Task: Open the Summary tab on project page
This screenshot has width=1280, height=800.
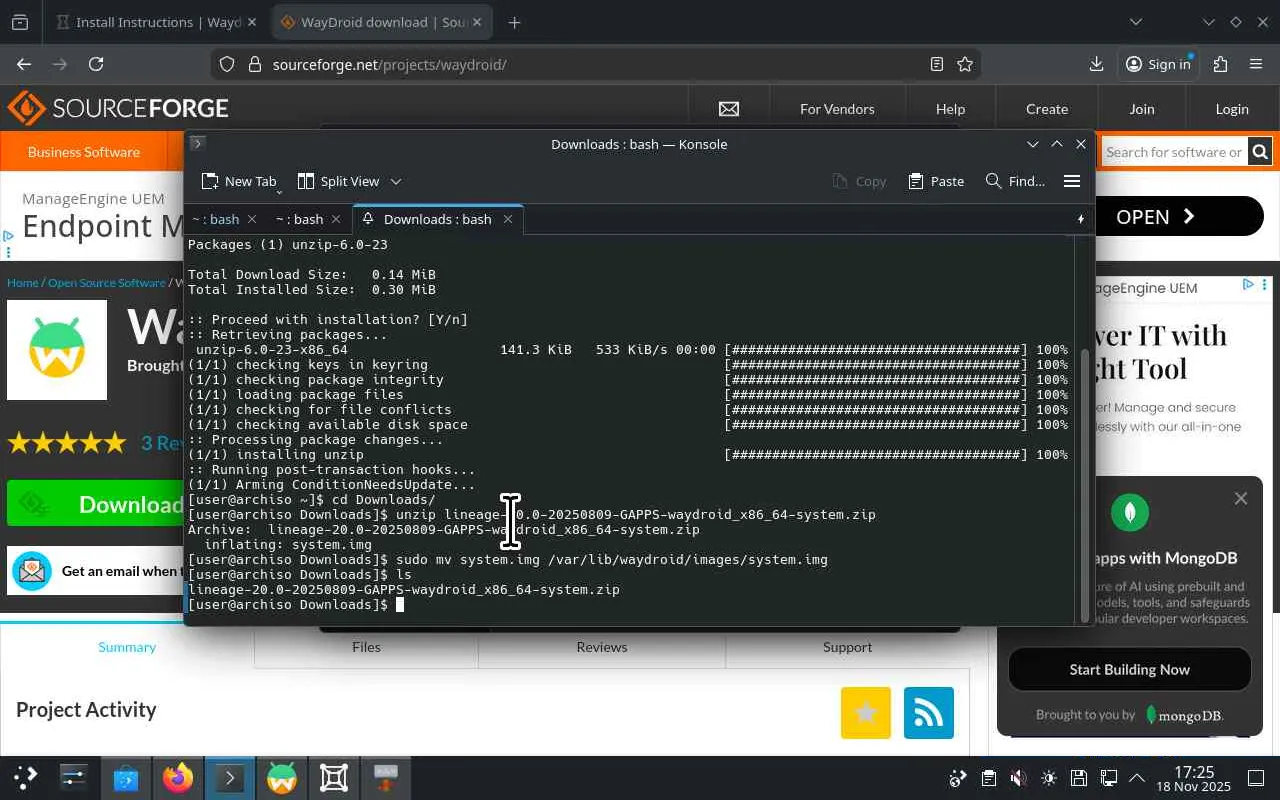Action: pyautogui.click(x=127, y=647)
